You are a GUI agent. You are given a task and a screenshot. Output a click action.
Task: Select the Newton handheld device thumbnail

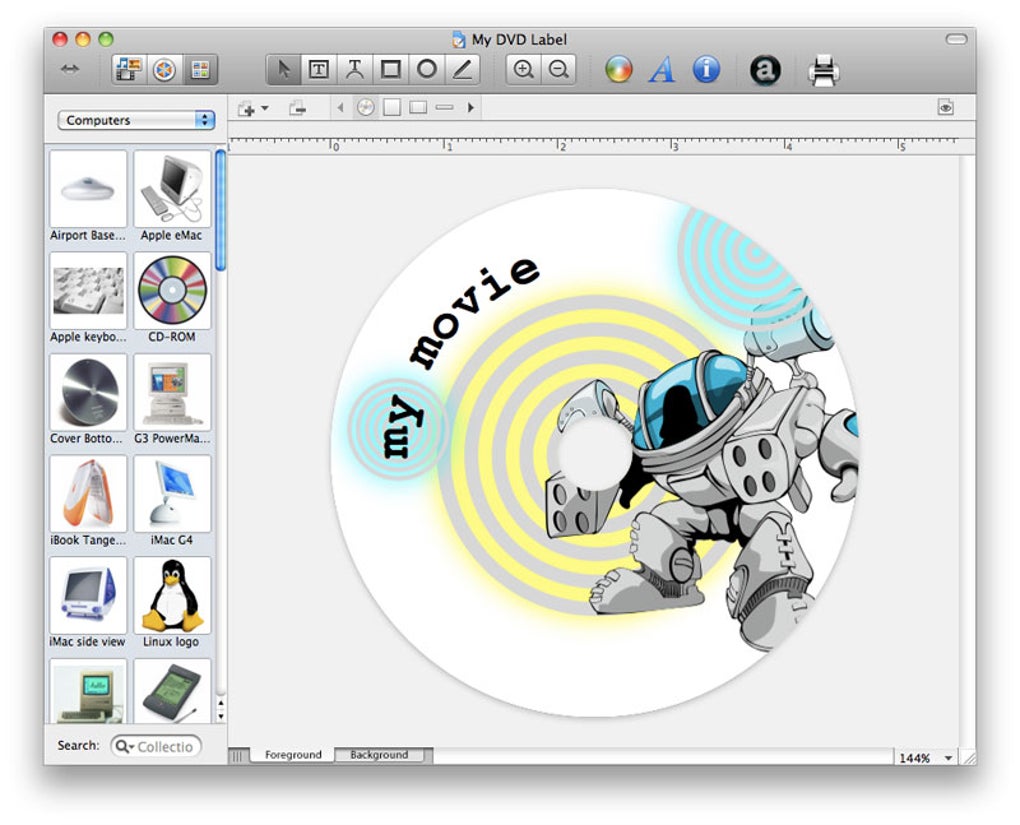(x=172, y=691)
